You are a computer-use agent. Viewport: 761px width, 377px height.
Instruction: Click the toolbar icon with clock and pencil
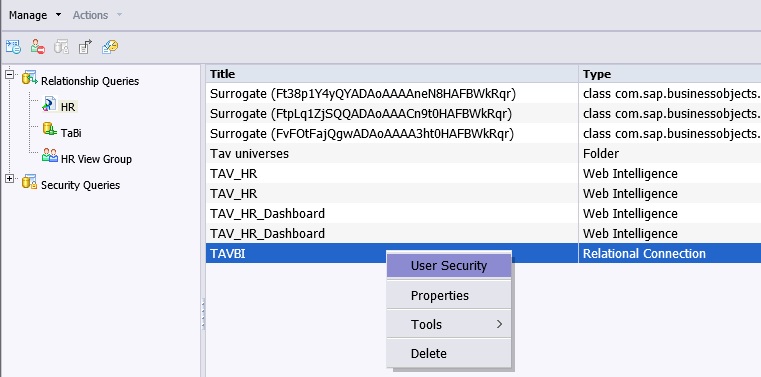coord(110,47)
